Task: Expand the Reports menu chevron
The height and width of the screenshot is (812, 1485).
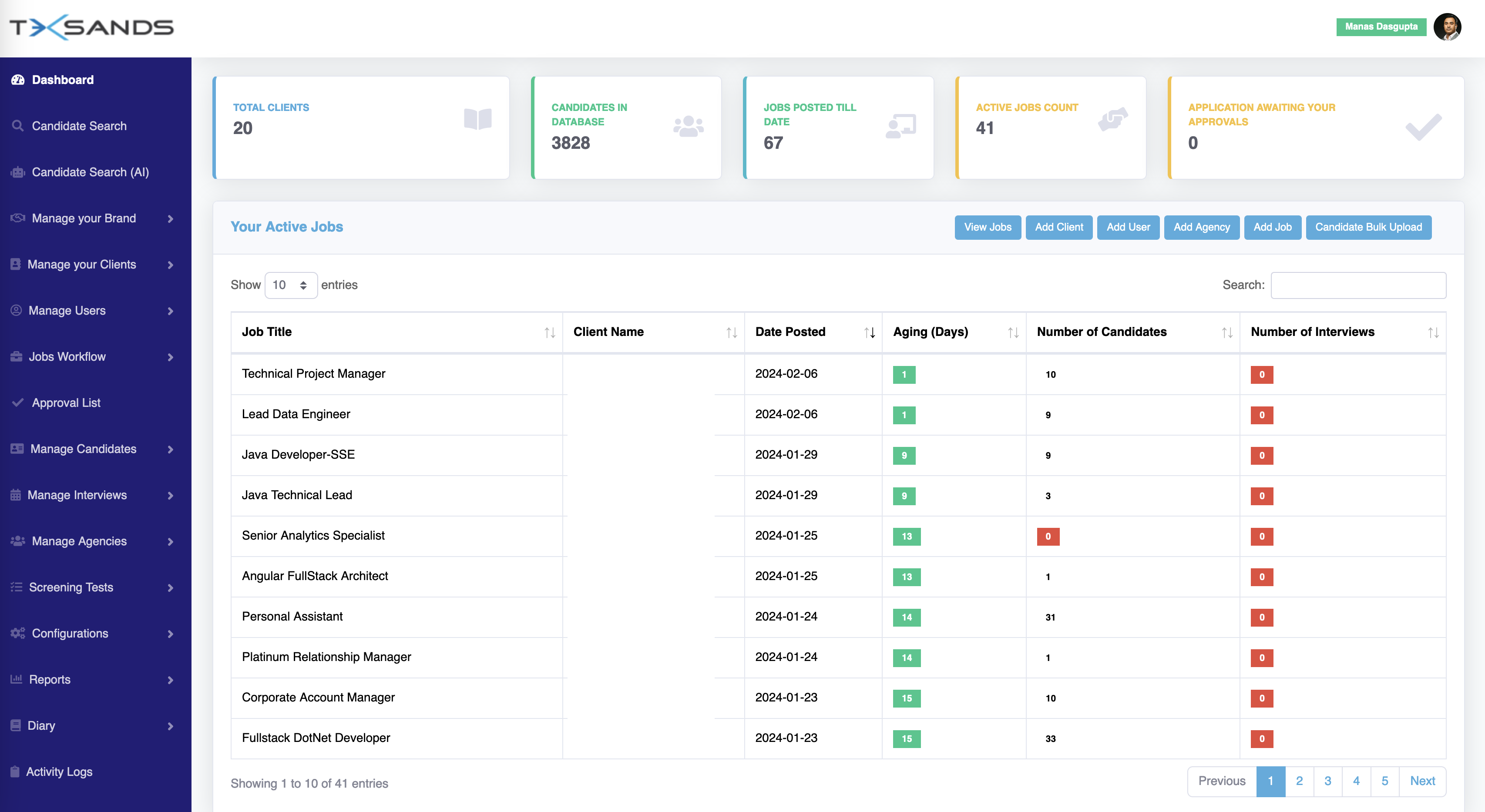Action: 170,680
